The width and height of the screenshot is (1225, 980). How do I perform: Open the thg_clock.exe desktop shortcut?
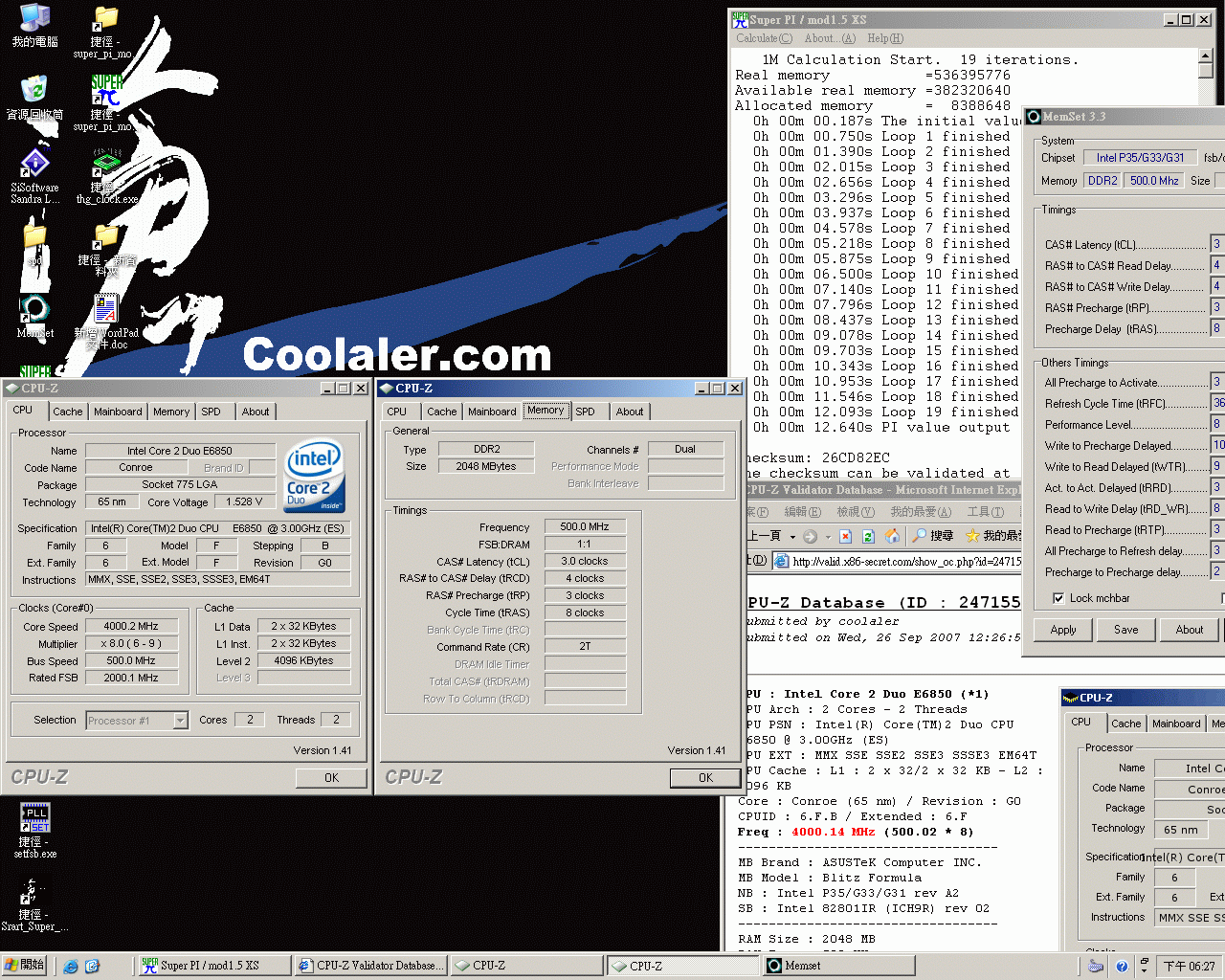click(106, 176)
